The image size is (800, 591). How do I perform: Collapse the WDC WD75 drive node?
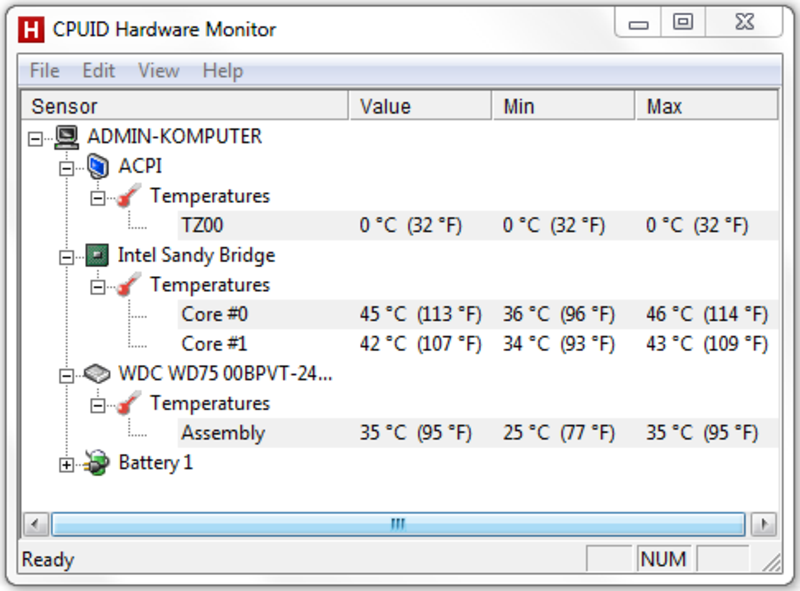tap(66, 376)
